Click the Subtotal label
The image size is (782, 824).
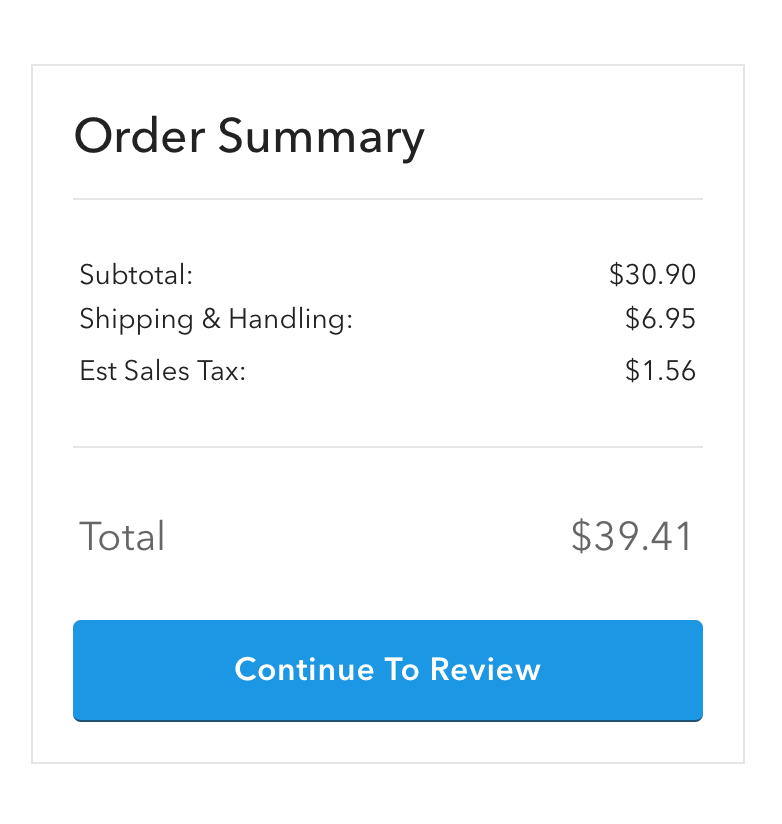click(136, 274)
